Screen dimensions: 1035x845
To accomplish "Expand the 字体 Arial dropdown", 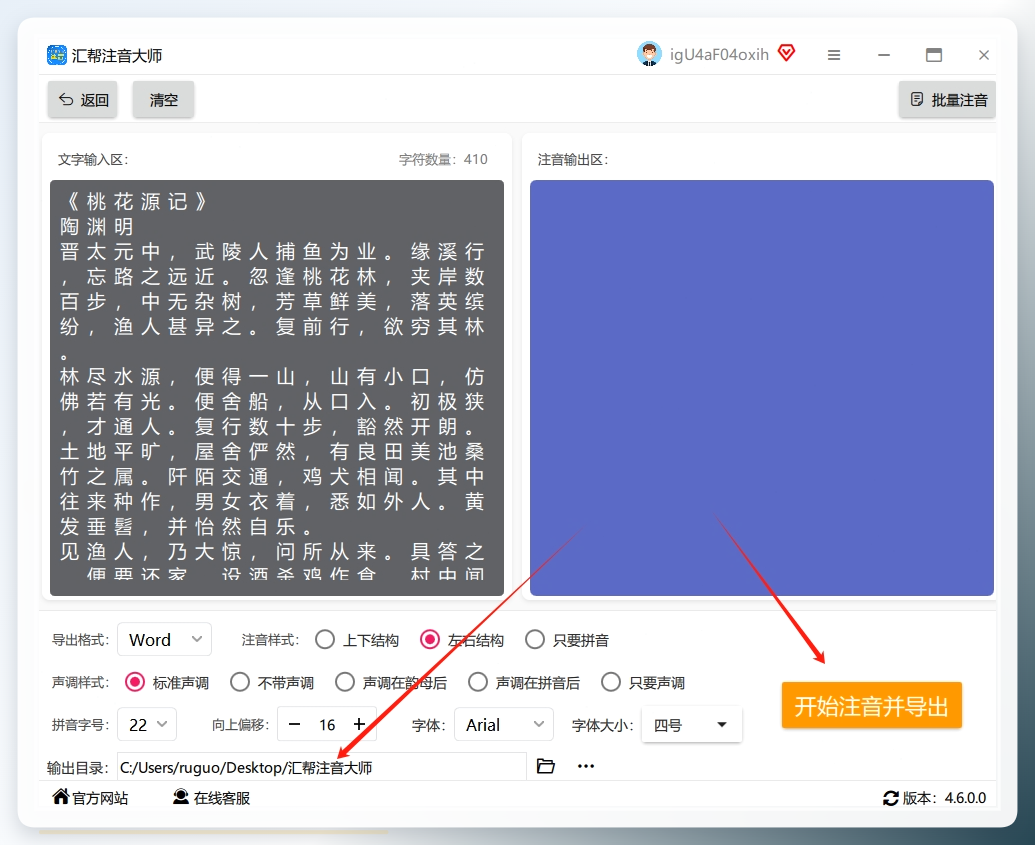I will pyautogui.click(x=504, y=725).
